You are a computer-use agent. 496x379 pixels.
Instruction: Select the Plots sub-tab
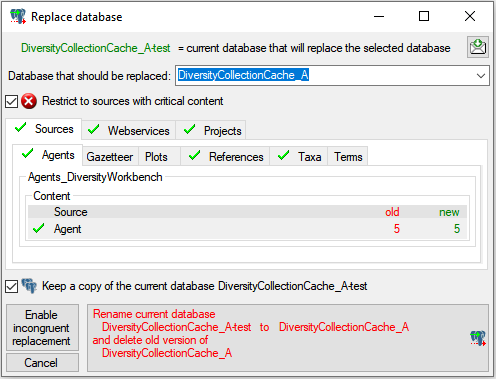[x=156, y=156]
